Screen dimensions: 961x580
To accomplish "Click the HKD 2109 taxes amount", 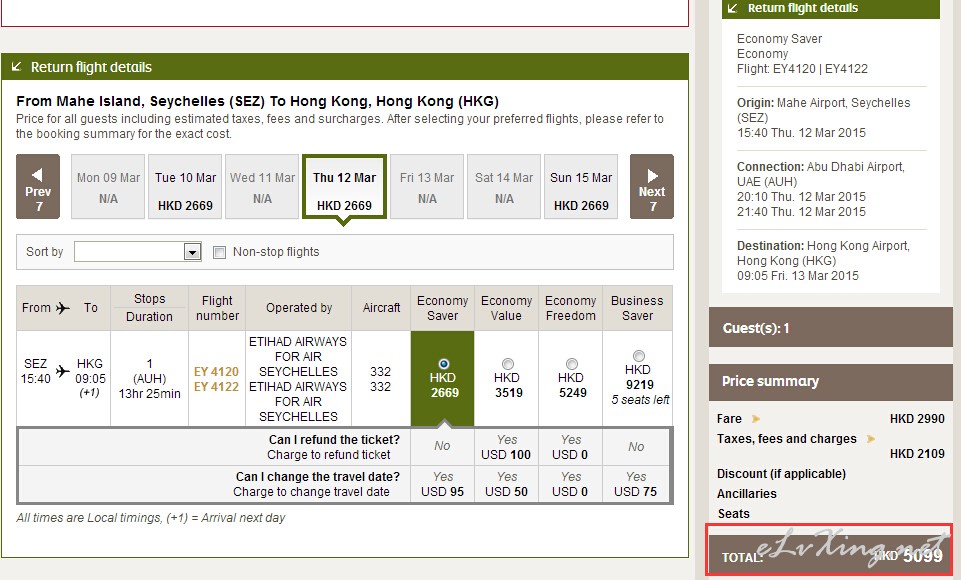I will 917,454.
